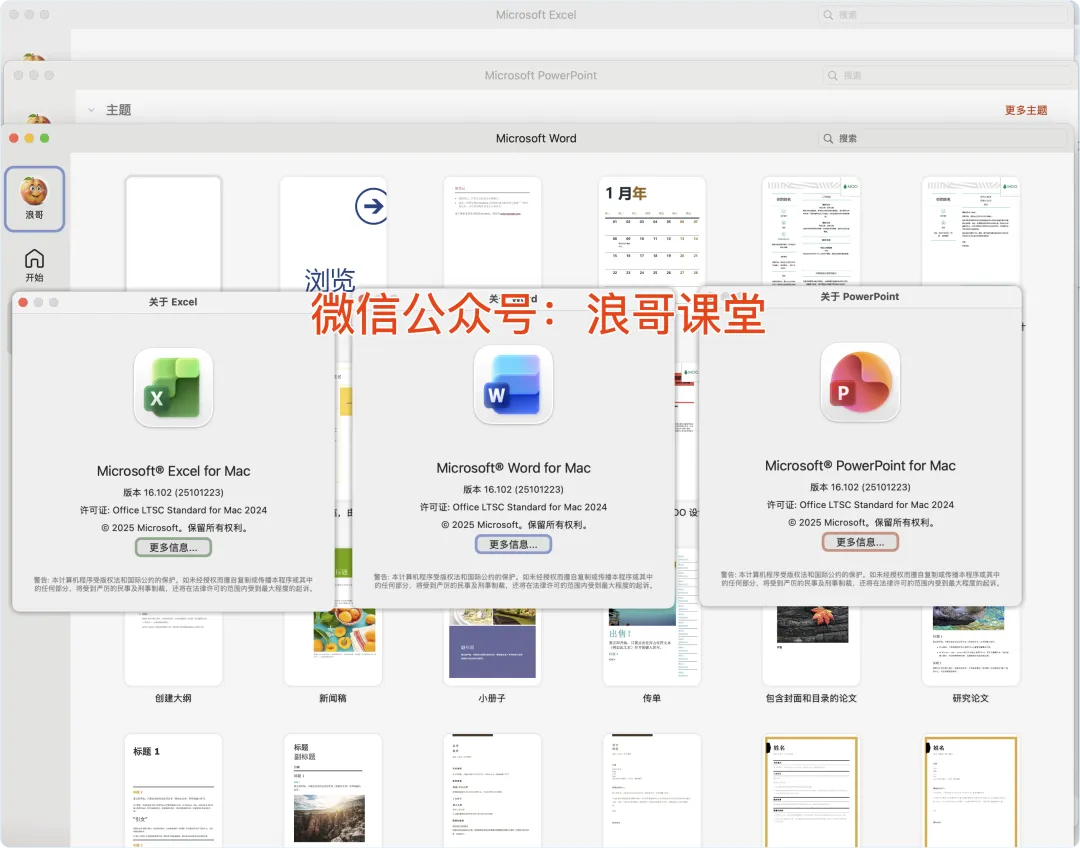
Task: Click the search magnifier icon in Word title bar
Action: [828, 138]
